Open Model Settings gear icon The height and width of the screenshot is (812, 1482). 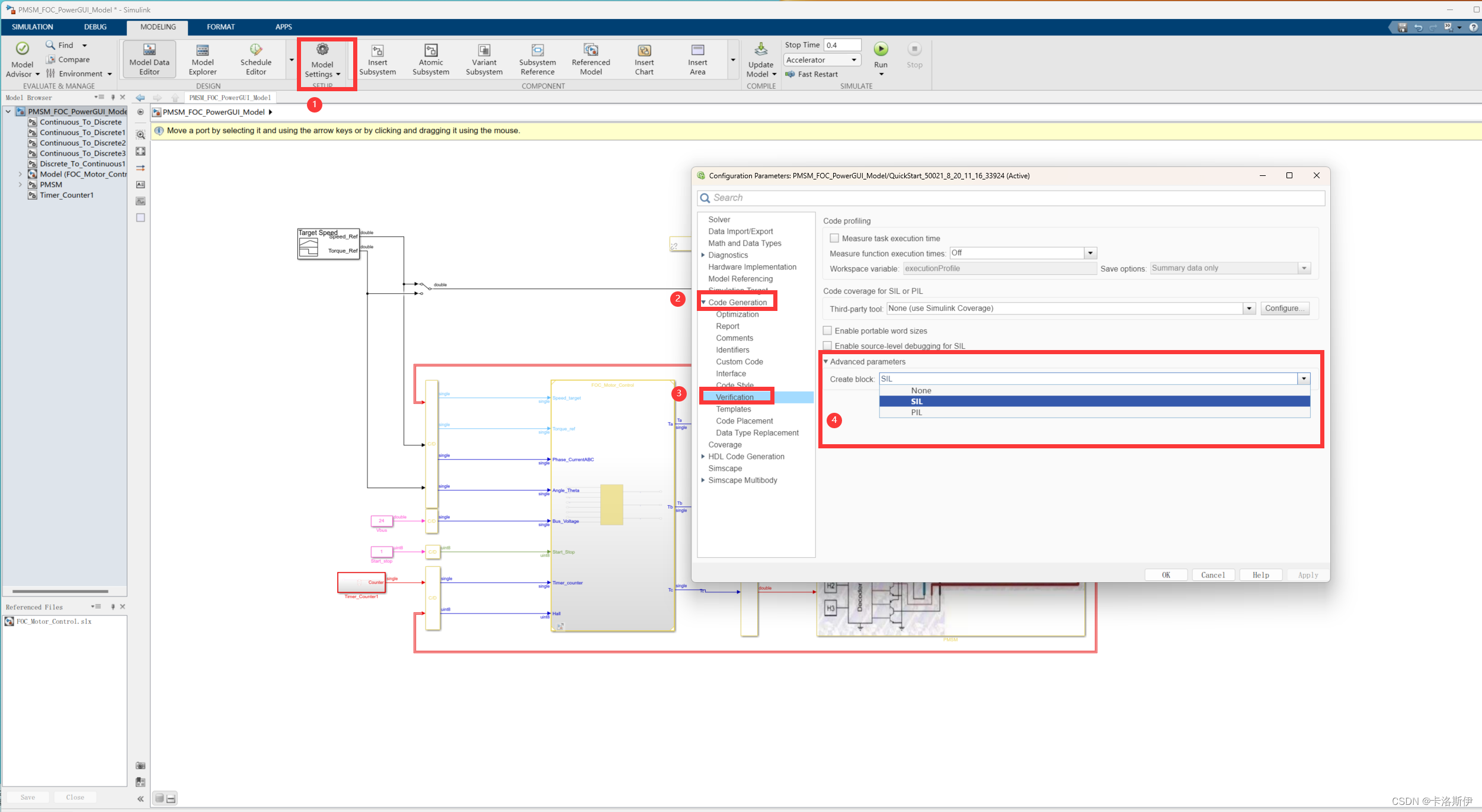[322, 49]
